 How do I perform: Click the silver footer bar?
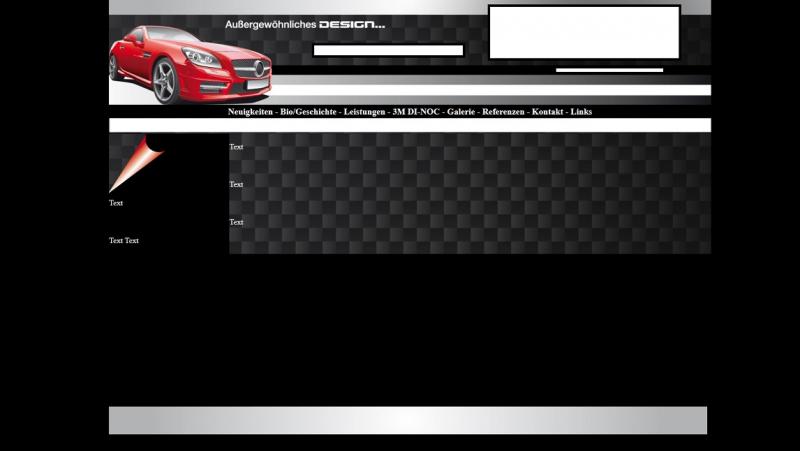pos(408,420)
